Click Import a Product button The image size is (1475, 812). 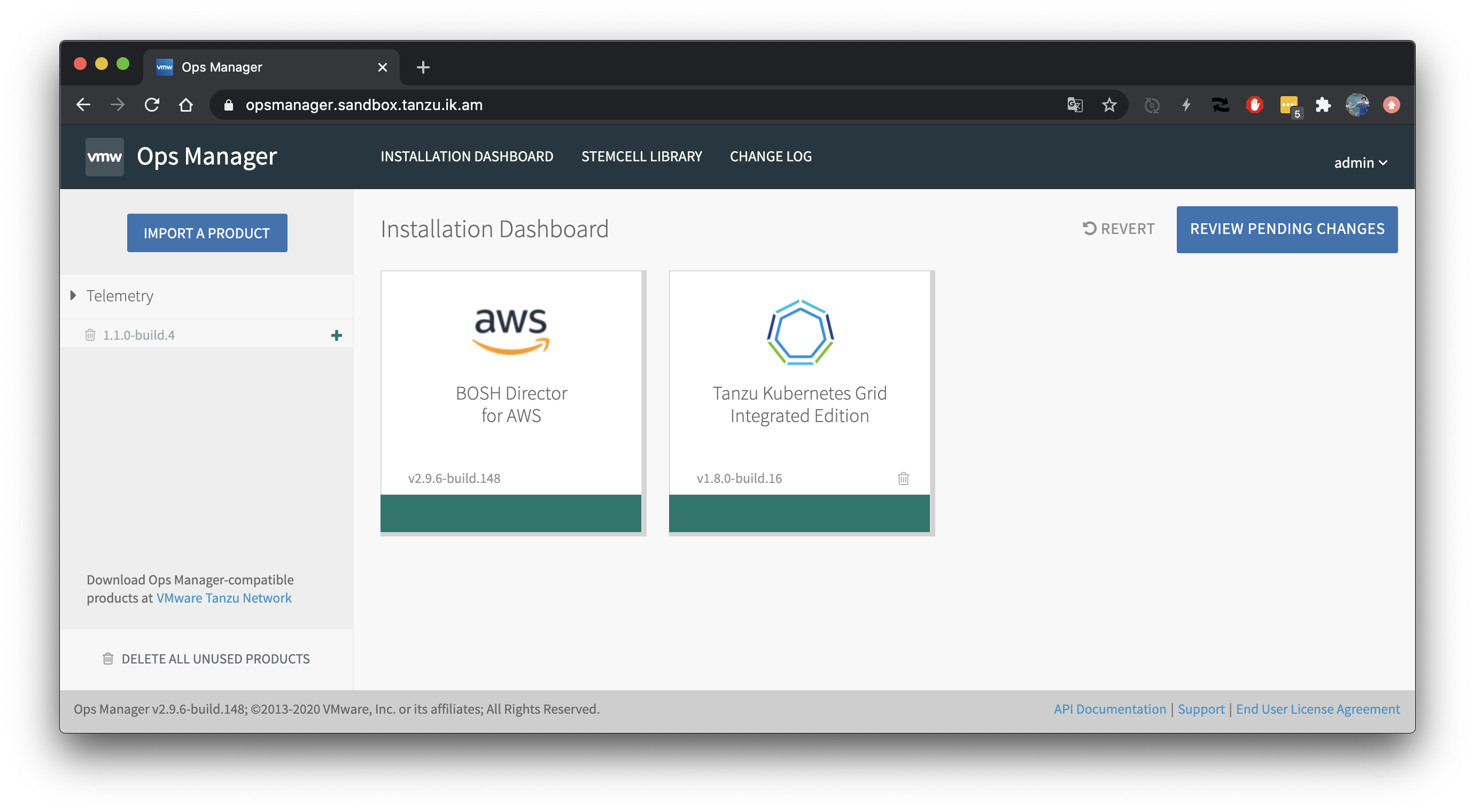207,233
